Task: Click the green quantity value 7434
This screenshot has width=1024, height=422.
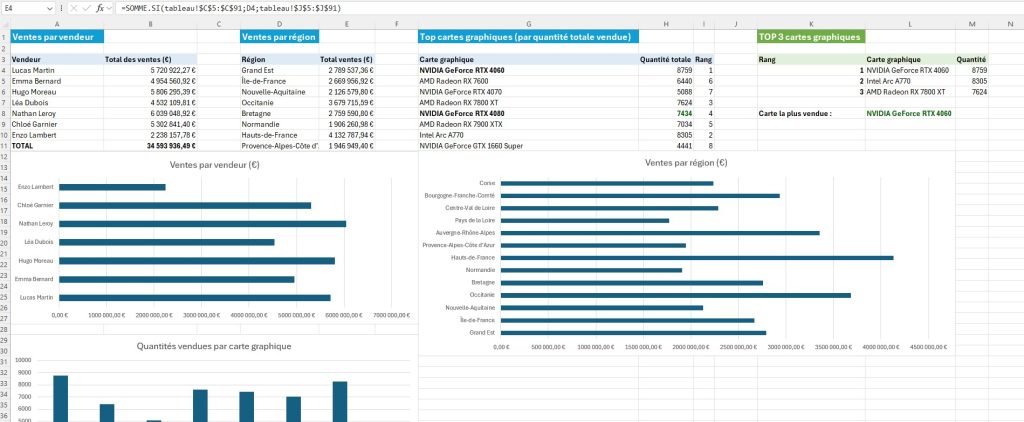Action: pos(666,113)
